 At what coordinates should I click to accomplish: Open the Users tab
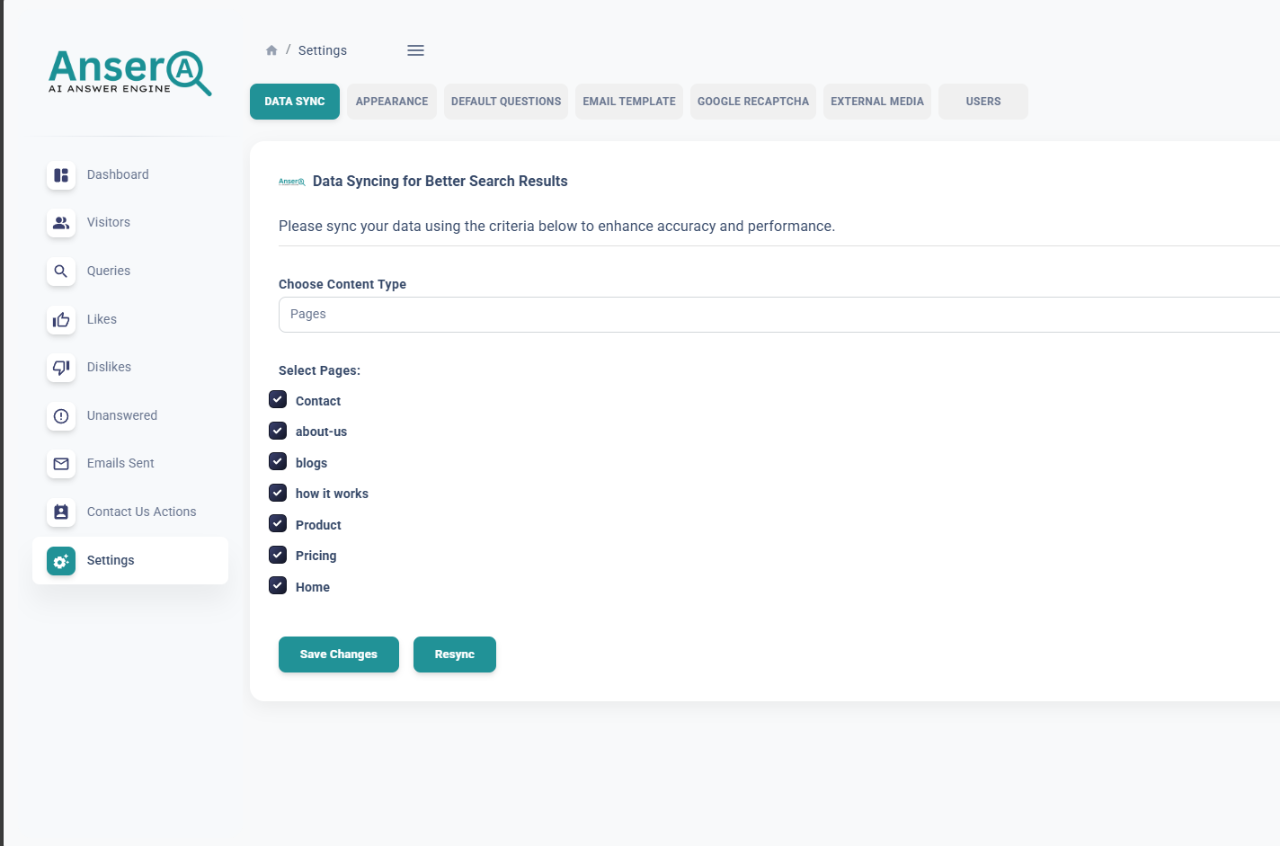point(983,101)
